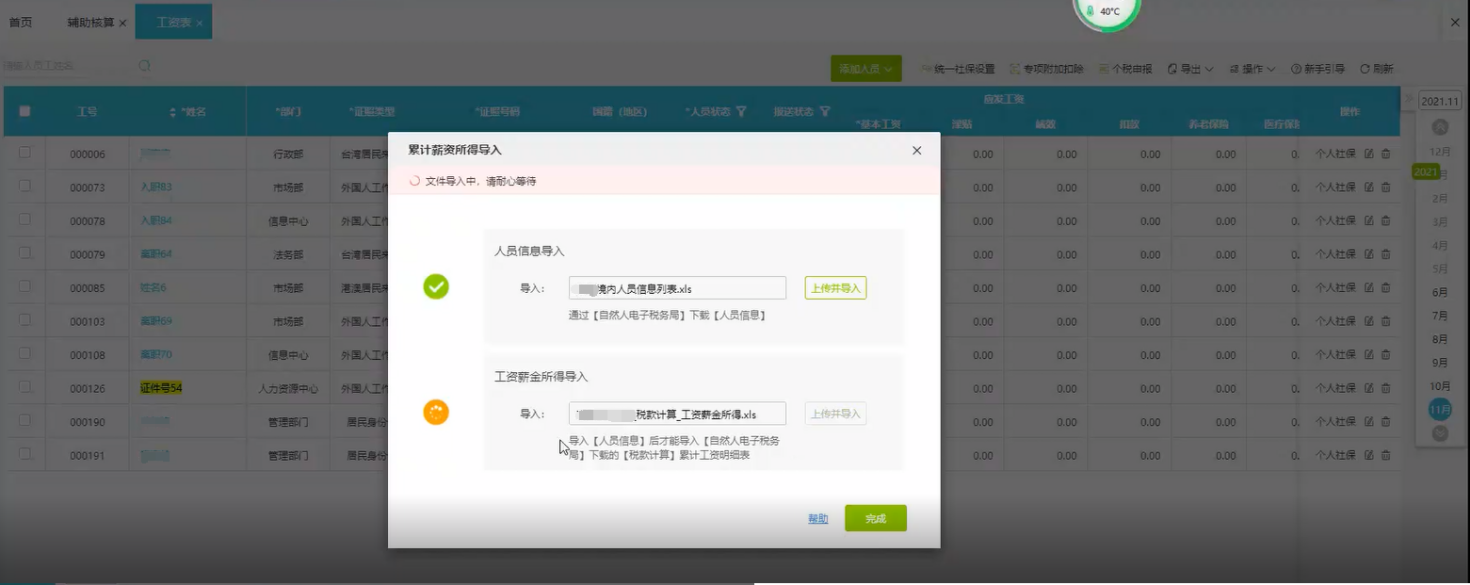
Task: Go to the 首页 home tab
Action: [x=20, y=22]
